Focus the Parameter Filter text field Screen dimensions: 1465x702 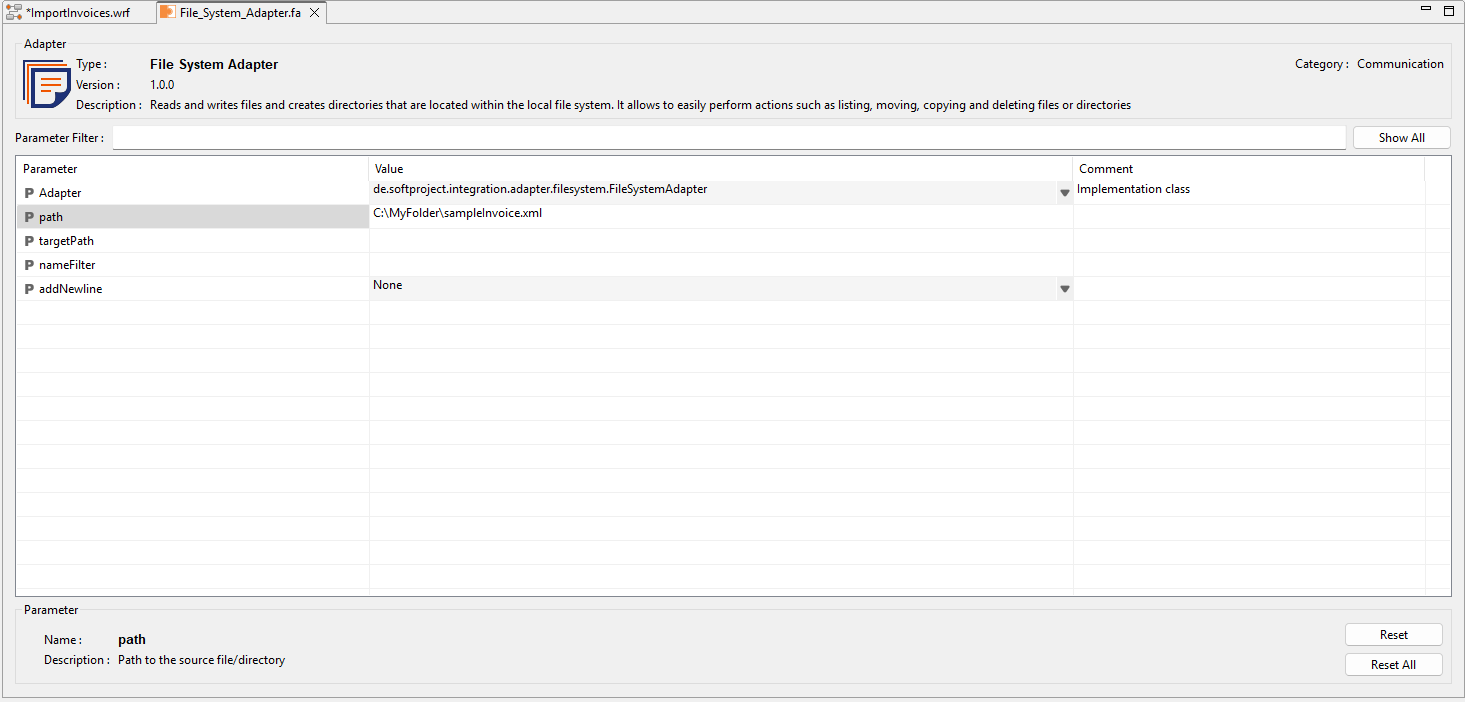click(728, 138)
